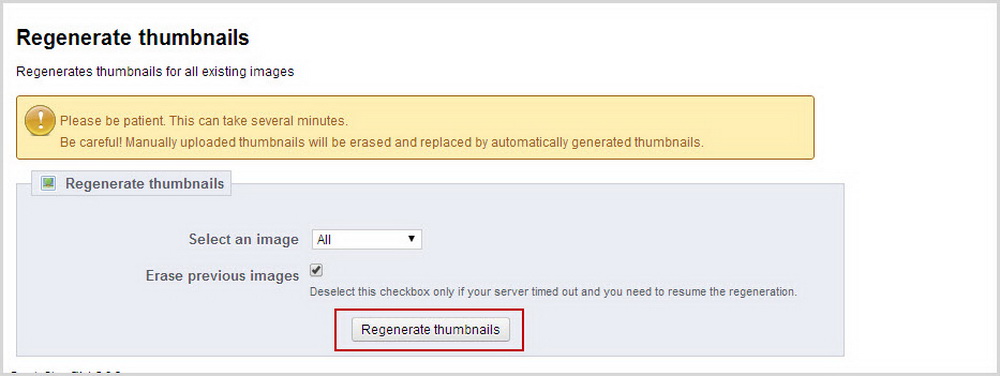Open the Select an image dropdown
This screenshot has height=376, width=1000.
[367, 240]
